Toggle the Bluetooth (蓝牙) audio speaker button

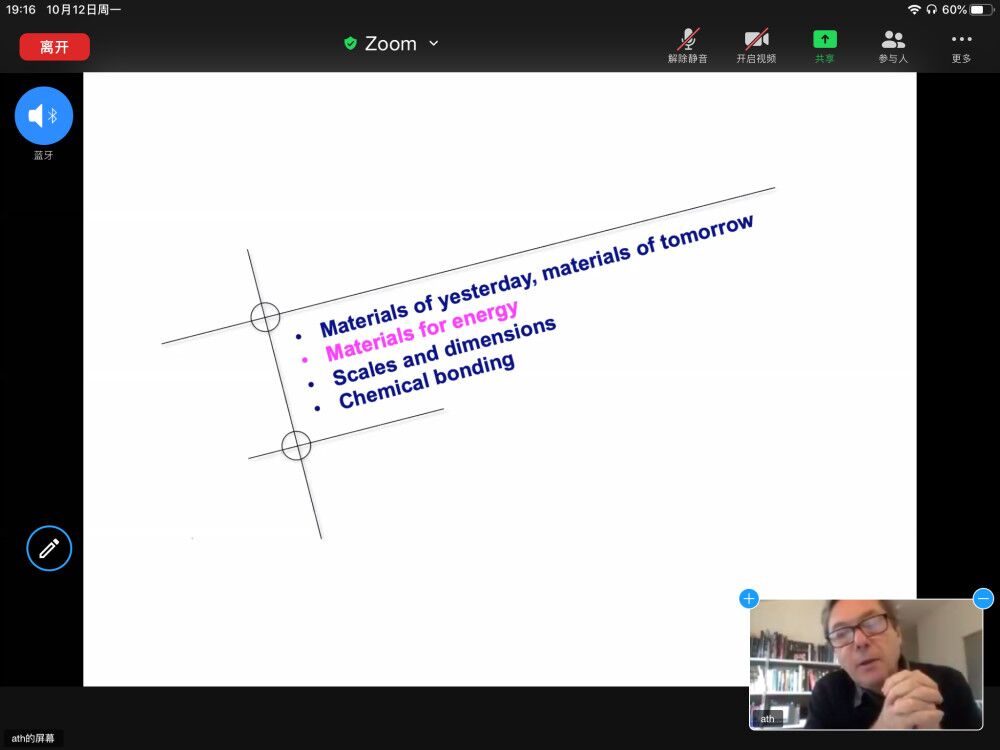pos(44,116)
